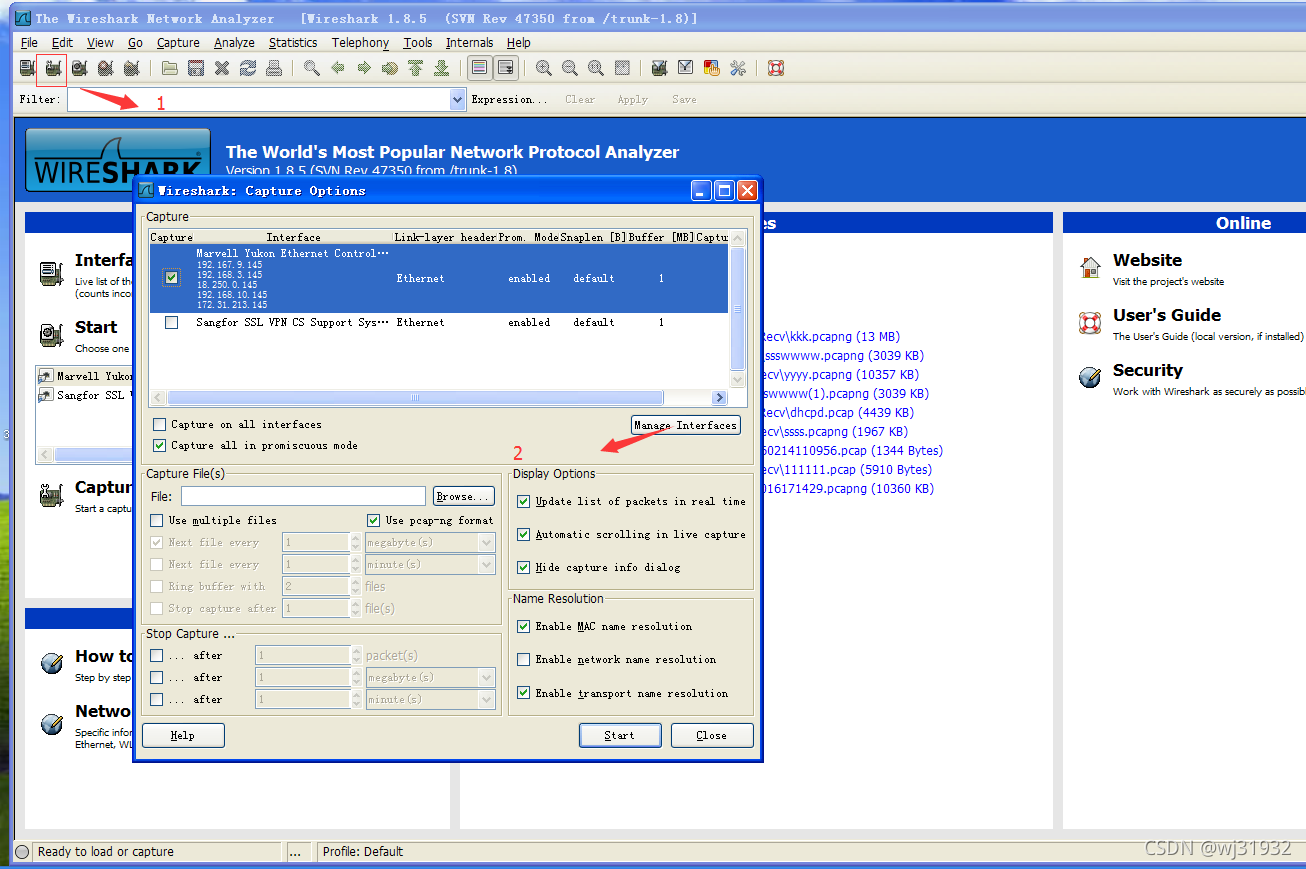Toggle Enable transport name resolution
Image resolution: width=1306 pixels, height=869 pixels.
click(523, 692)
